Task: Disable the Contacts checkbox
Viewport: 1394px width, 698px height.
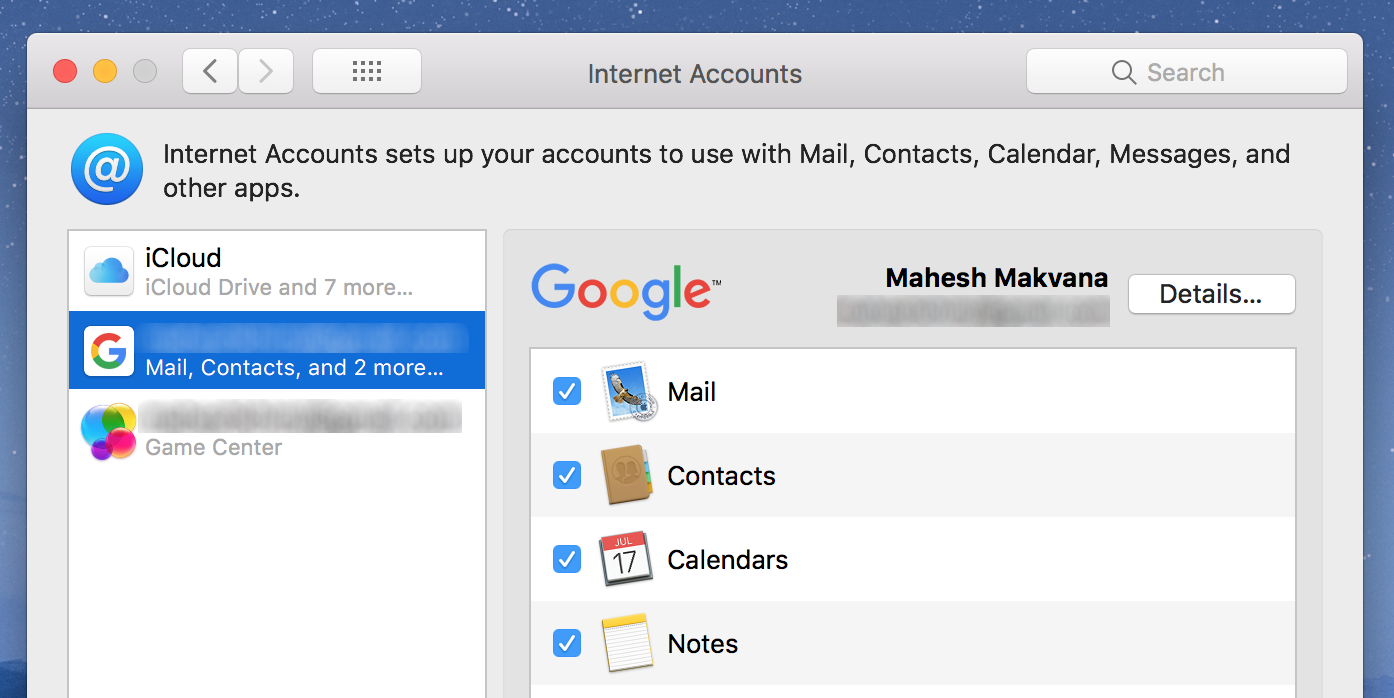Action: [x=567, y=475]
